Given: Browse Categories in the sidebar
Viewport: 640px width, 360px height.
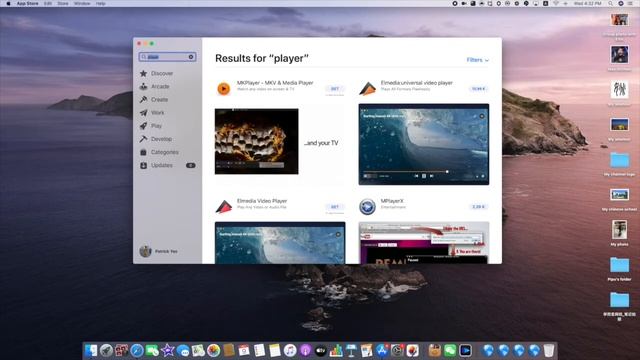Looking at the screenshot, I should 164,152.
